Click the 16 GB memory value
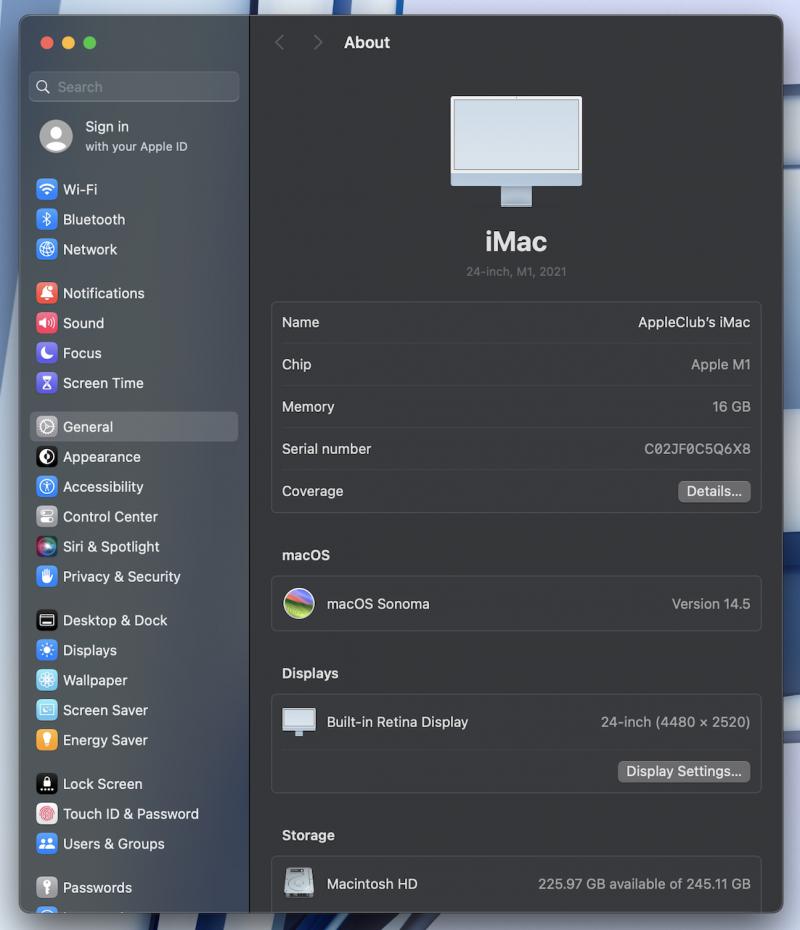 pyautogui.click(x=731, y=406)
